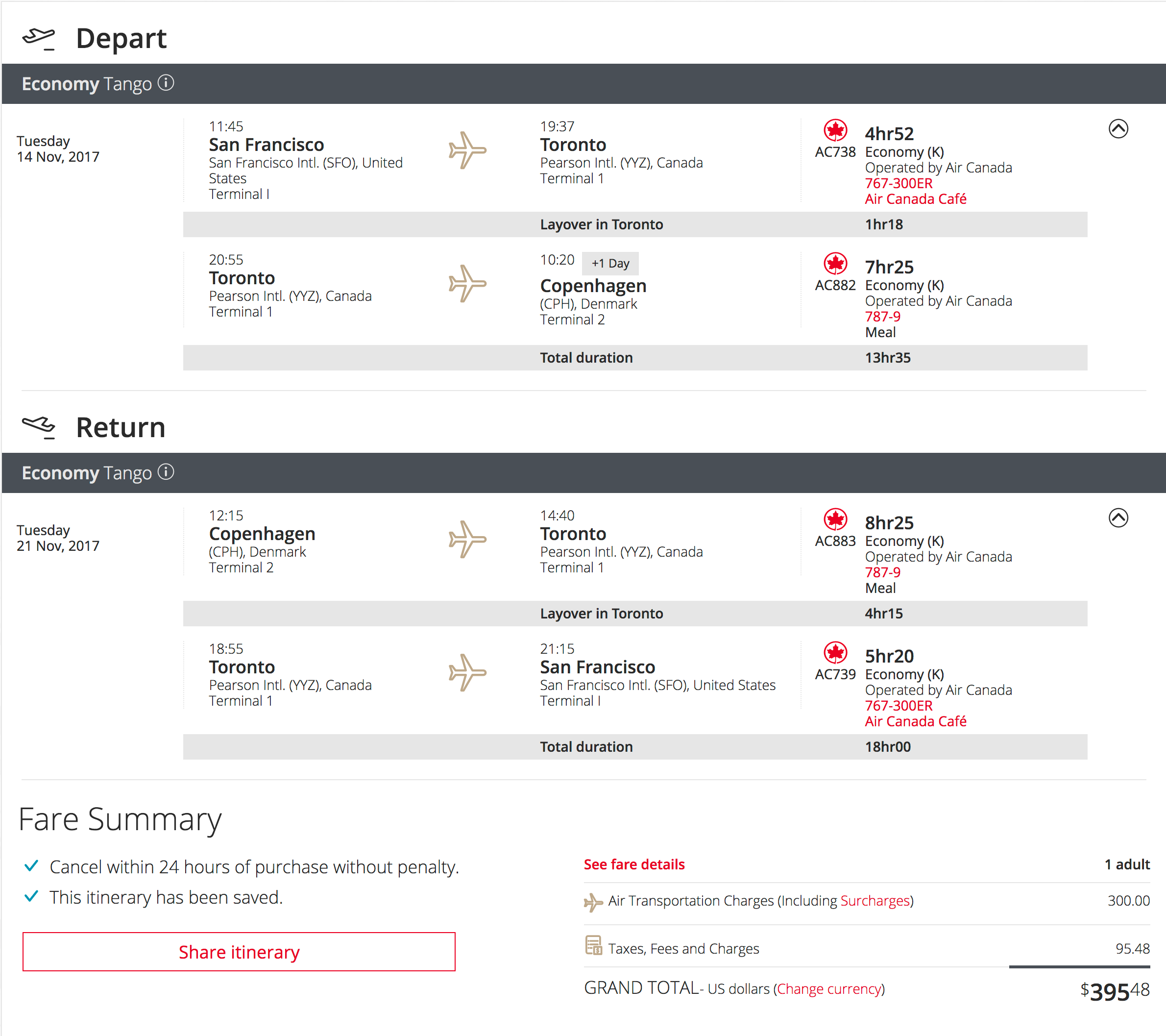Screen dimensions: 1166x1036
Task: Collapse the Depart flight details chevron
Action: pyautogui.click(x=1118, y=129)
